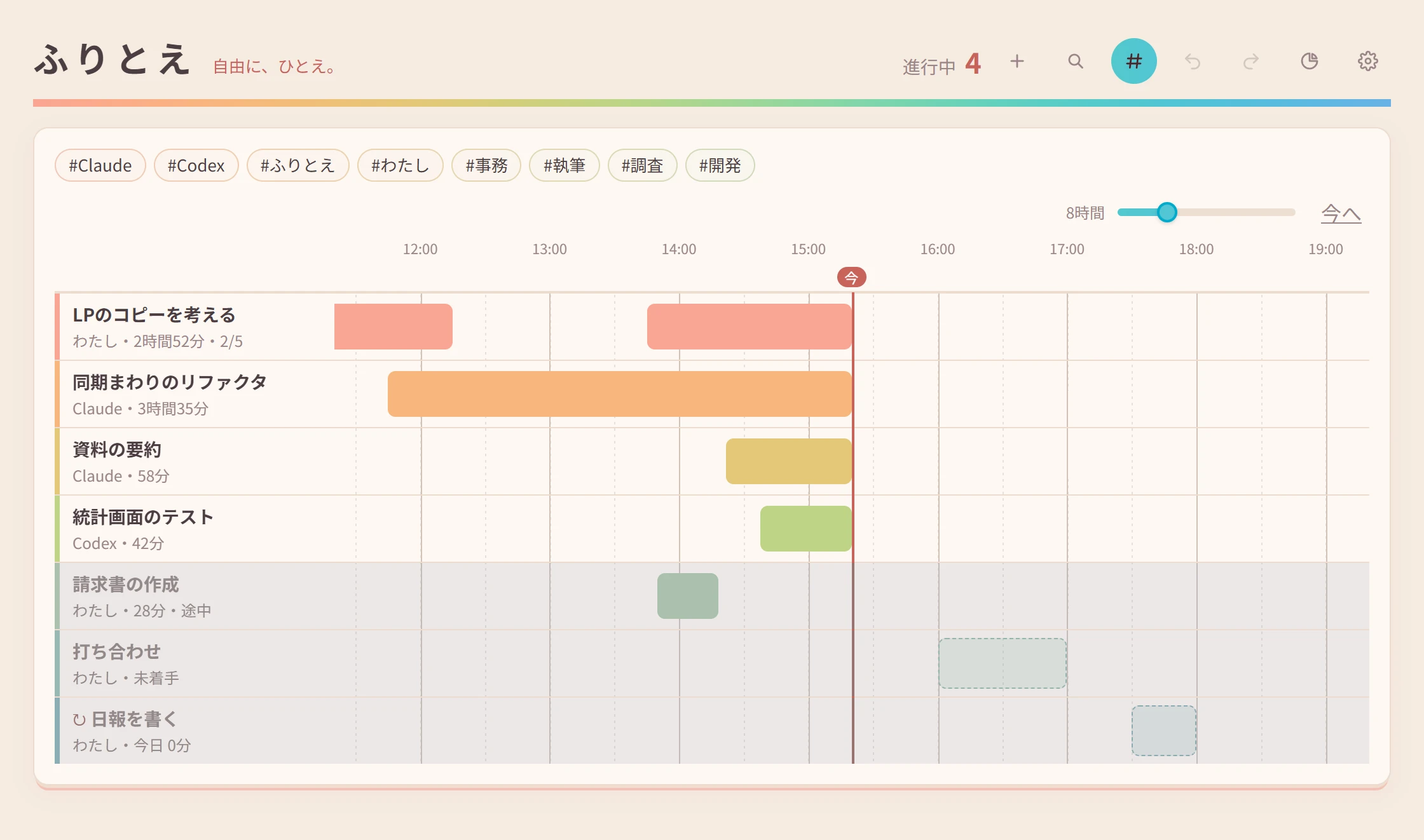Open statistics via the pie chart icon
This screenshot has width=1424, height=840.
pyautogui.click(x=1310, y=61)
